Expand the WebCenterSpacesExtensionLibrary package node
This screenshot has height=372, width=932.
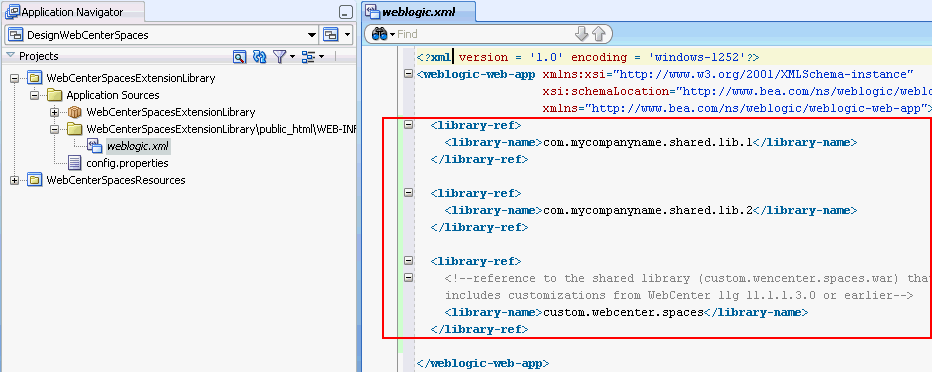pos(55,112)
